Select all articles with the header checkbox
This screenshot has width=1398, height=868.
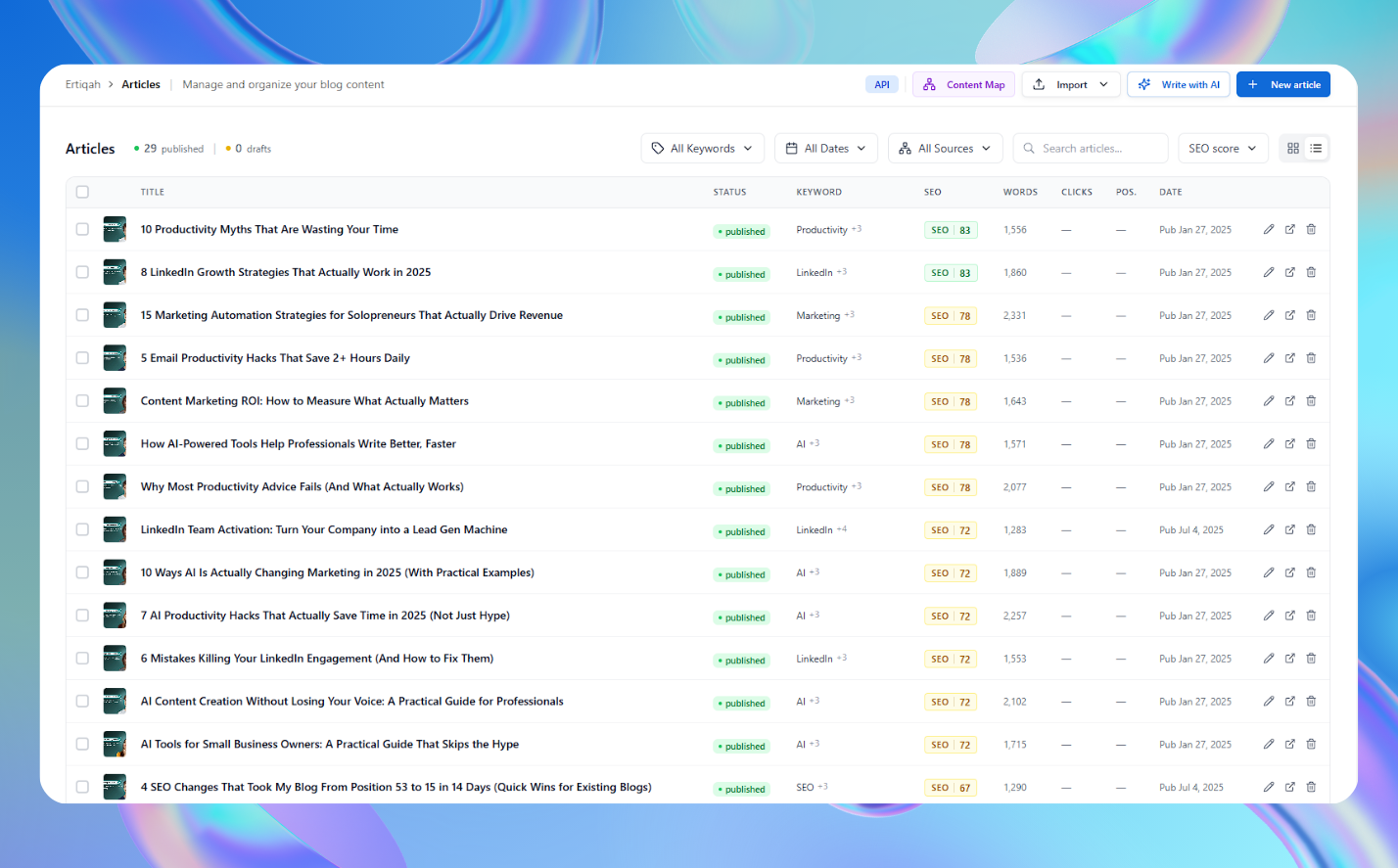coord(82,192)
